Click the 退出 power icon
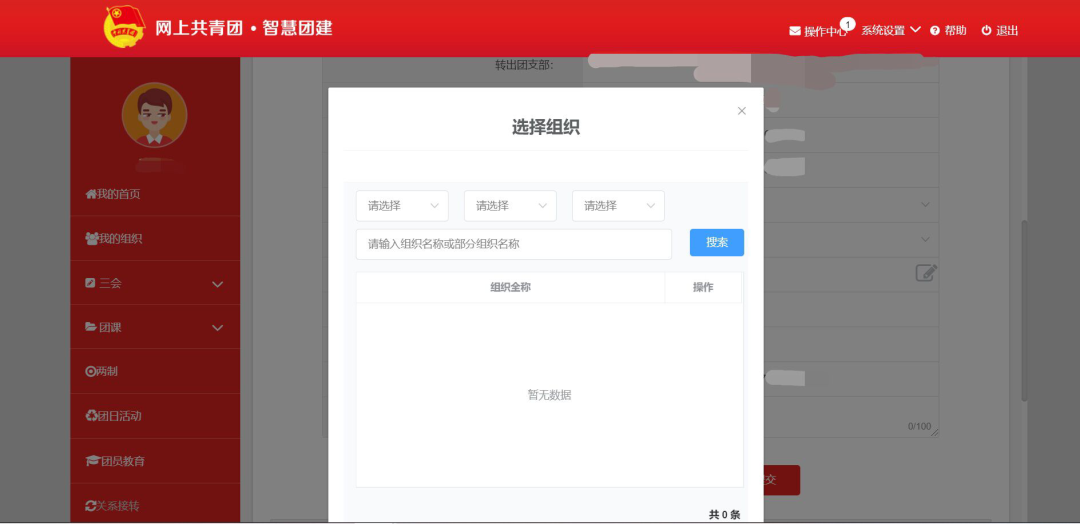 (x=986, y=31)
